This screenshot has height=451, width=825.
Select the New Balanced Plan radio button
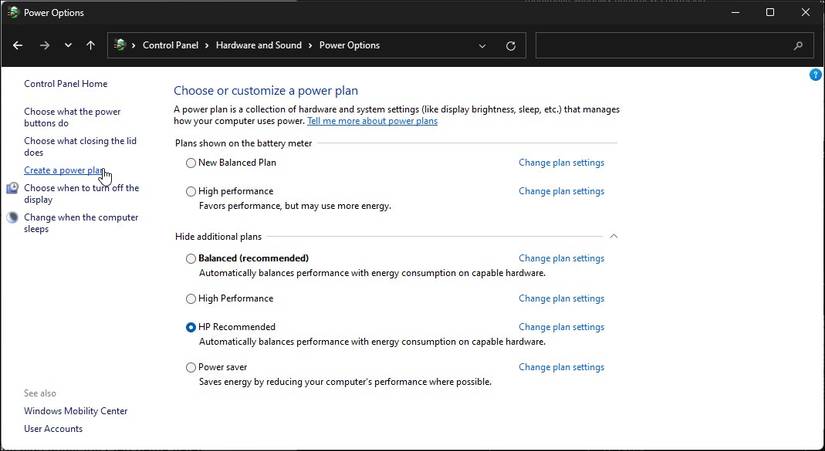pos(191,163)
